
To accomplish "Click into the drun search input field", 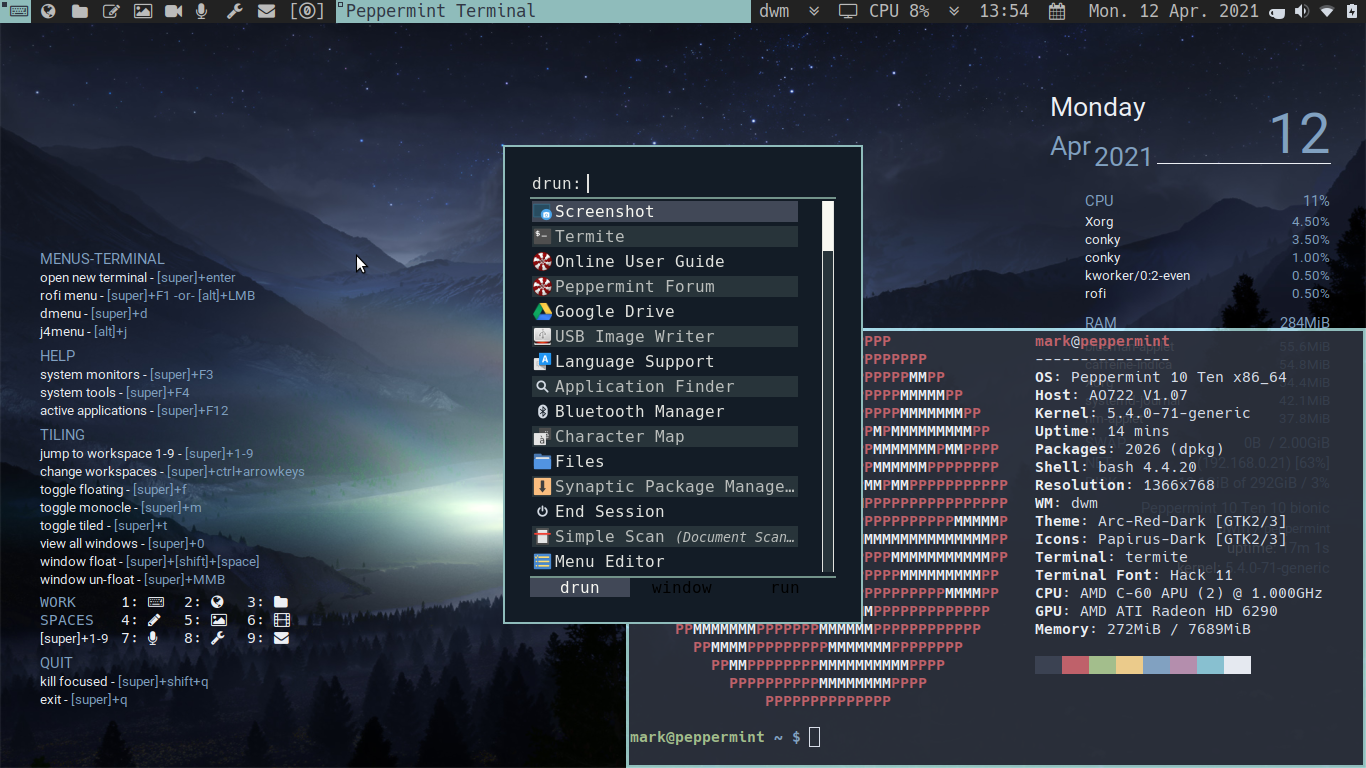I will (683, 183).
